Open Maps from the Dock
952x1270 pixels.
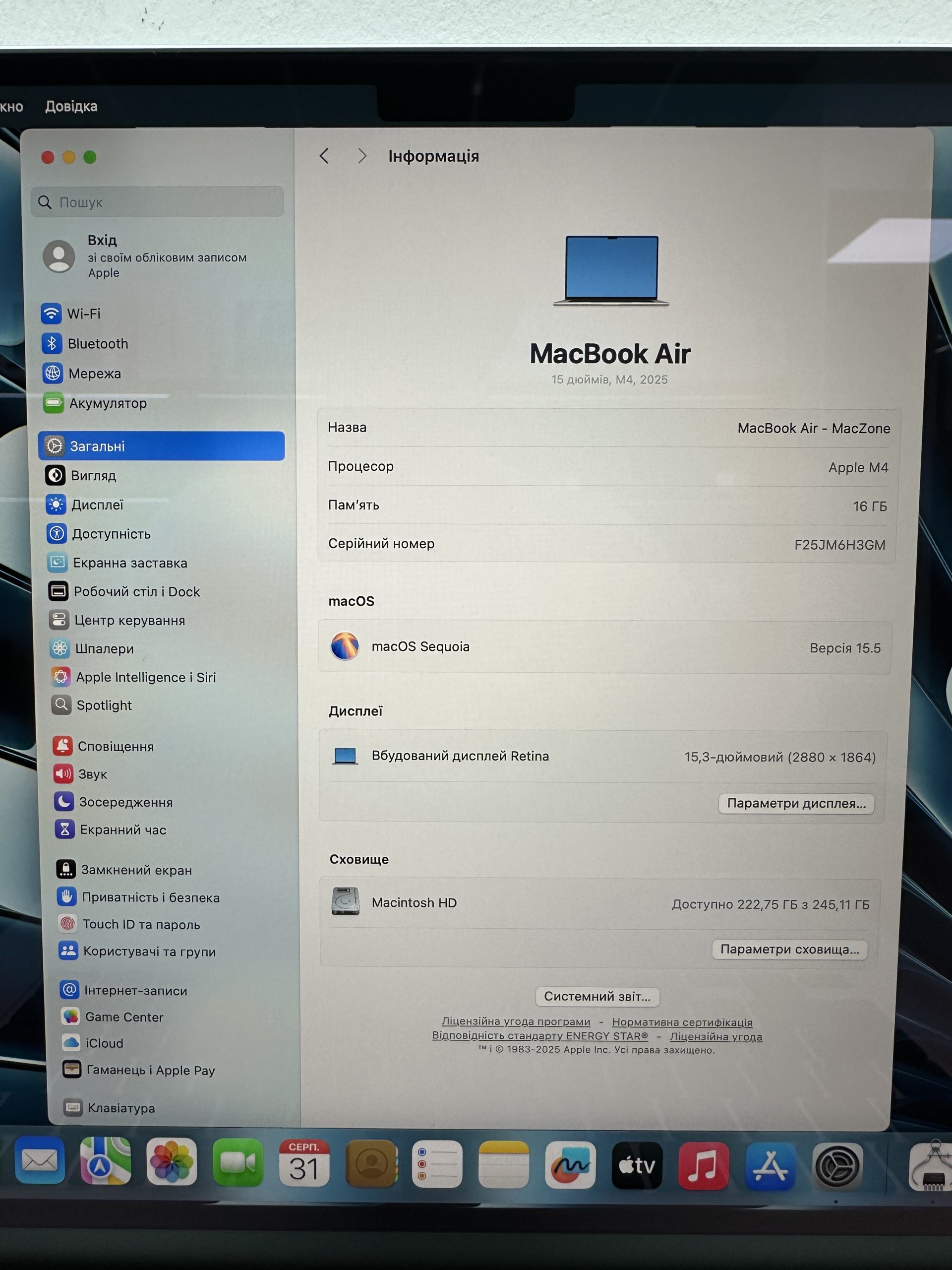(x=106, y=1161)
